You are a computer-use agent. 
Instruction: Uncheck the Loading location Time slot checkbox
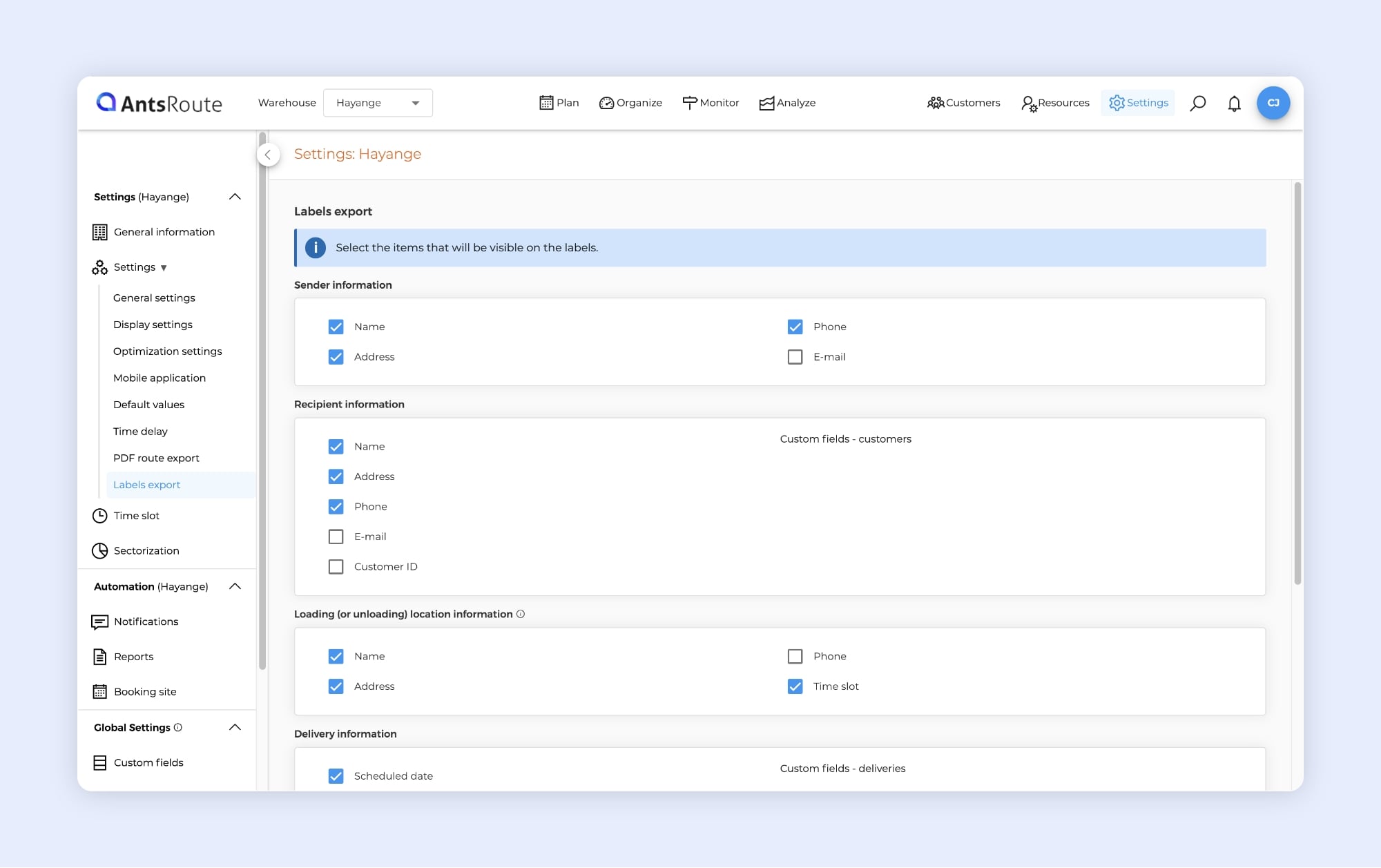[795, 686]
